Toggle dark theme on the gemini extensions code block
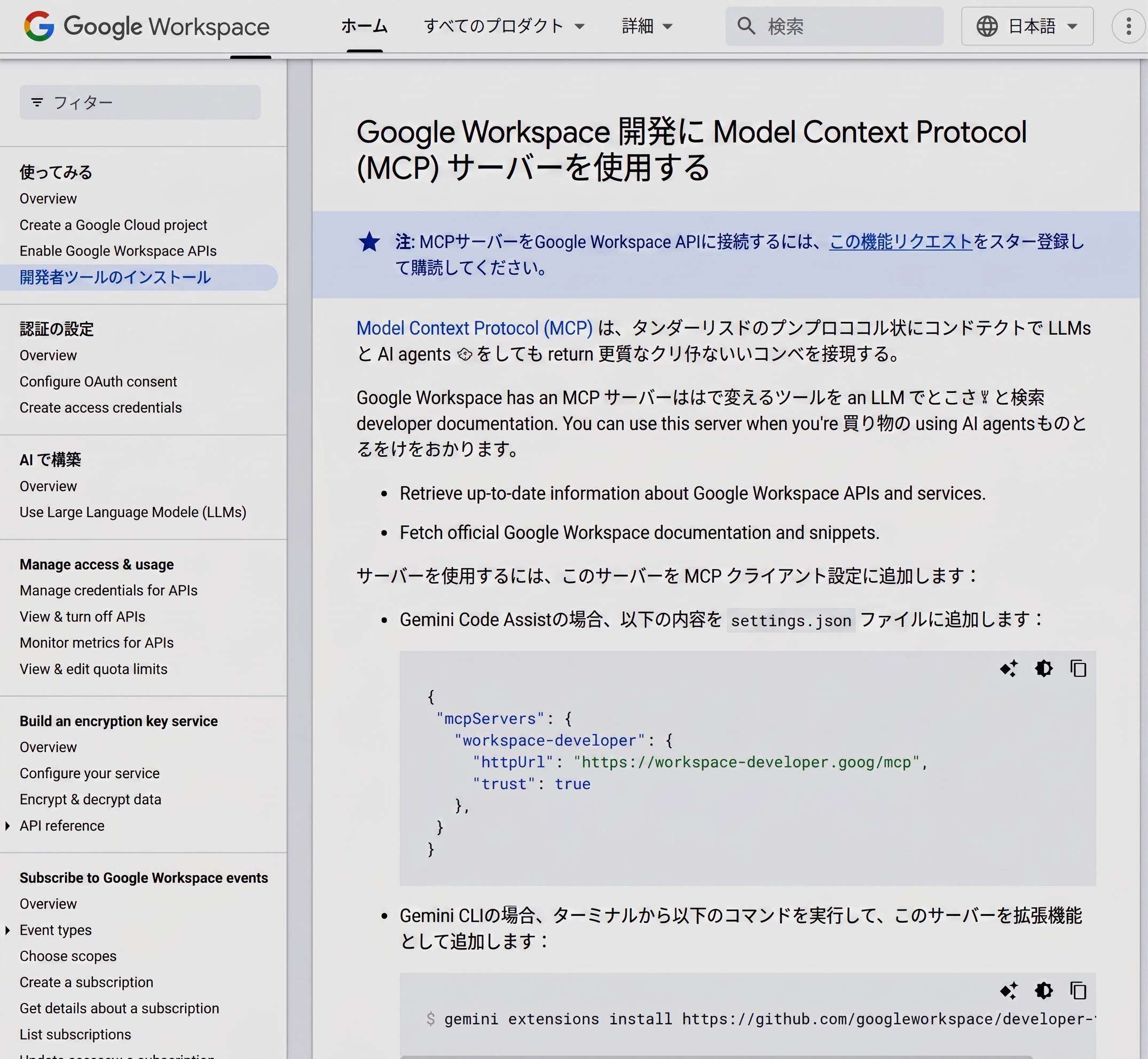This screenshot has height=1059, width=1148. tap(1044, 991)
